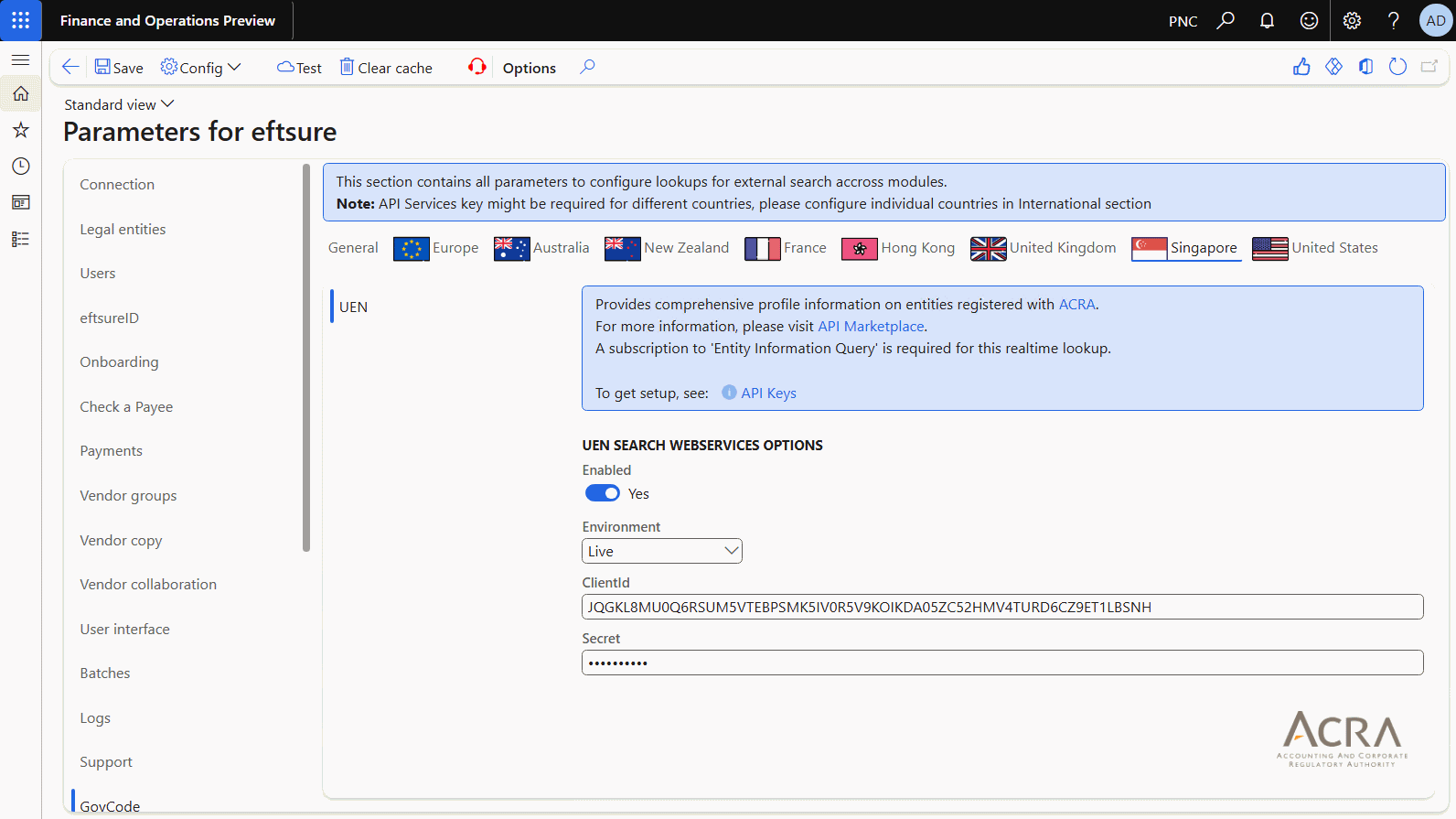Screen dimensions: 1456x819
Task: Click into the Secret field
Action: click(x=1002, y=663)
